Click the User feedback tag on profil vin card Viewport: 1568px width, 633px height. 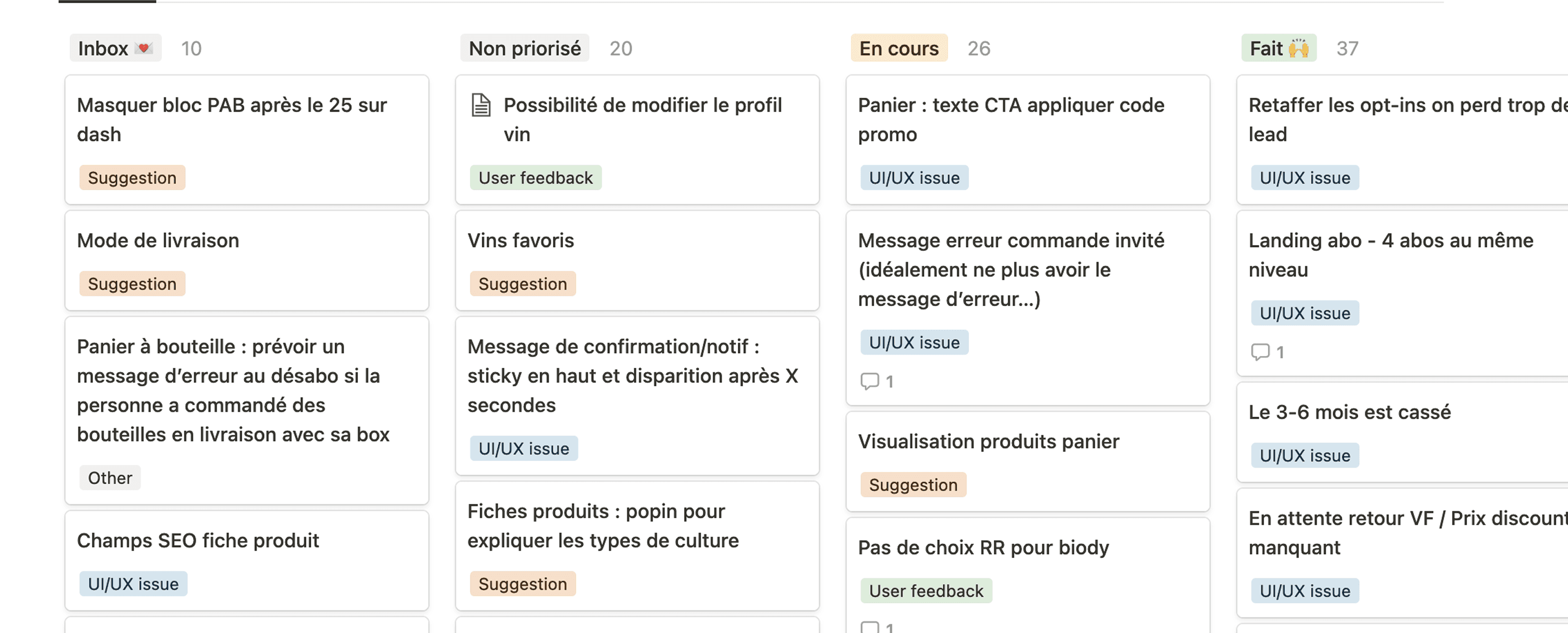point(535,178)
